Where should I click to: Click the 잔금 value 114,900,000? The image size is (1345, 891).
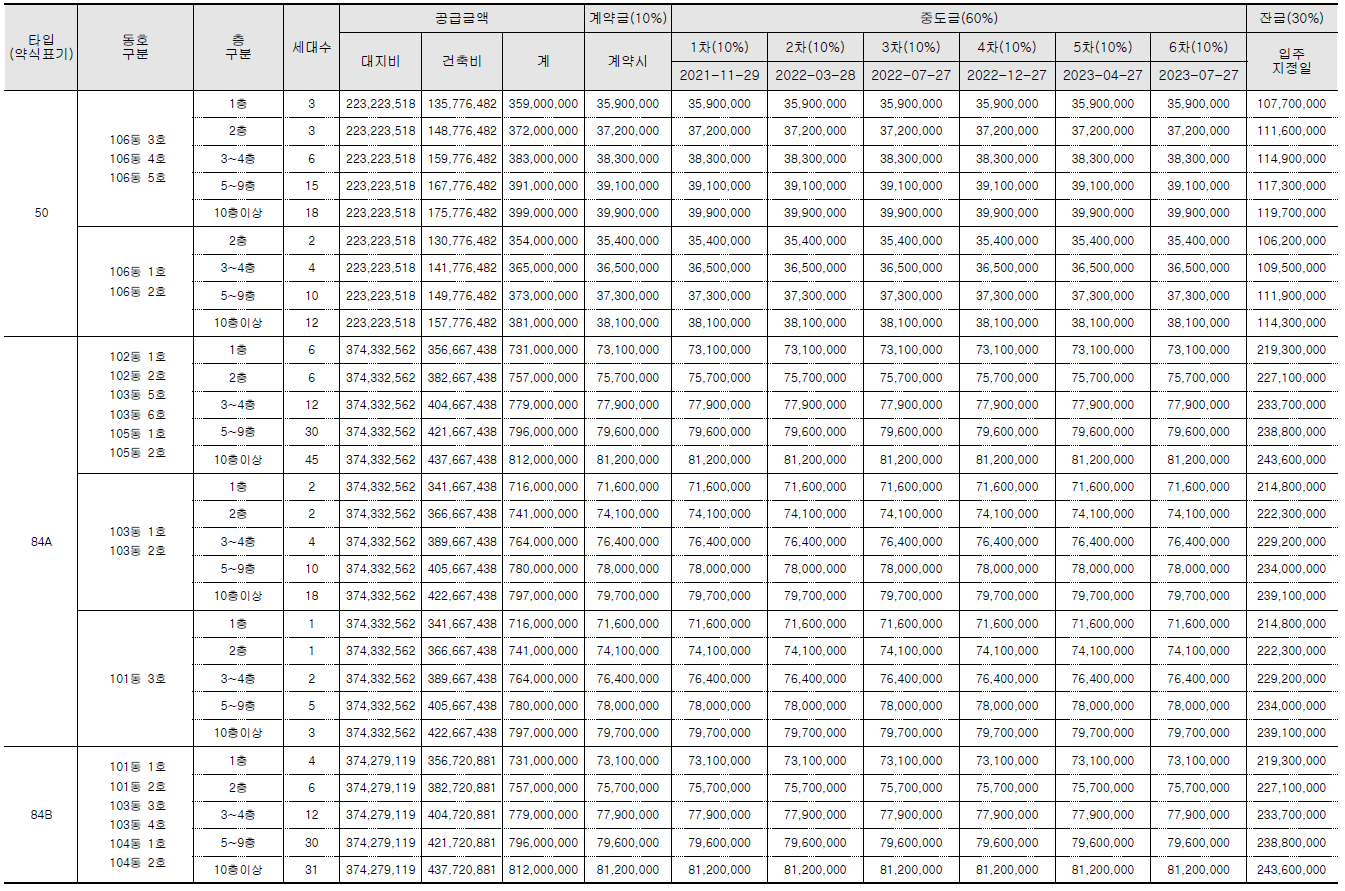tap(1291, 159)
